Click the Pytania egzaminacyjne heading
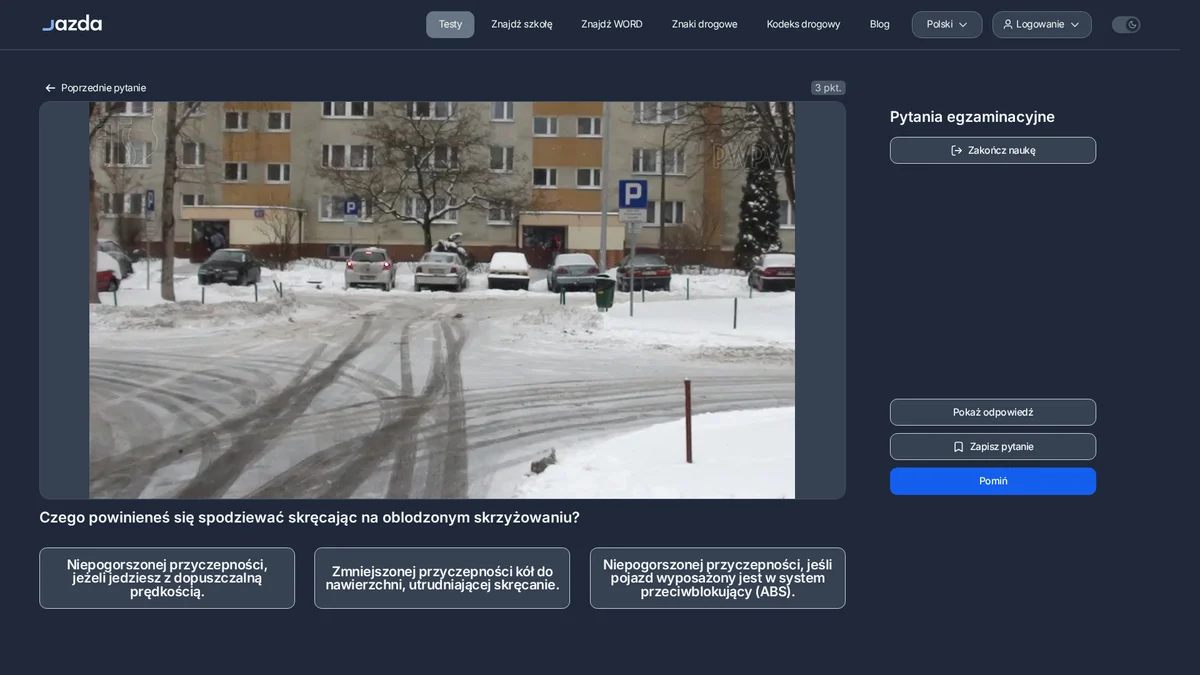1200x675 pixels. (972, 117)
